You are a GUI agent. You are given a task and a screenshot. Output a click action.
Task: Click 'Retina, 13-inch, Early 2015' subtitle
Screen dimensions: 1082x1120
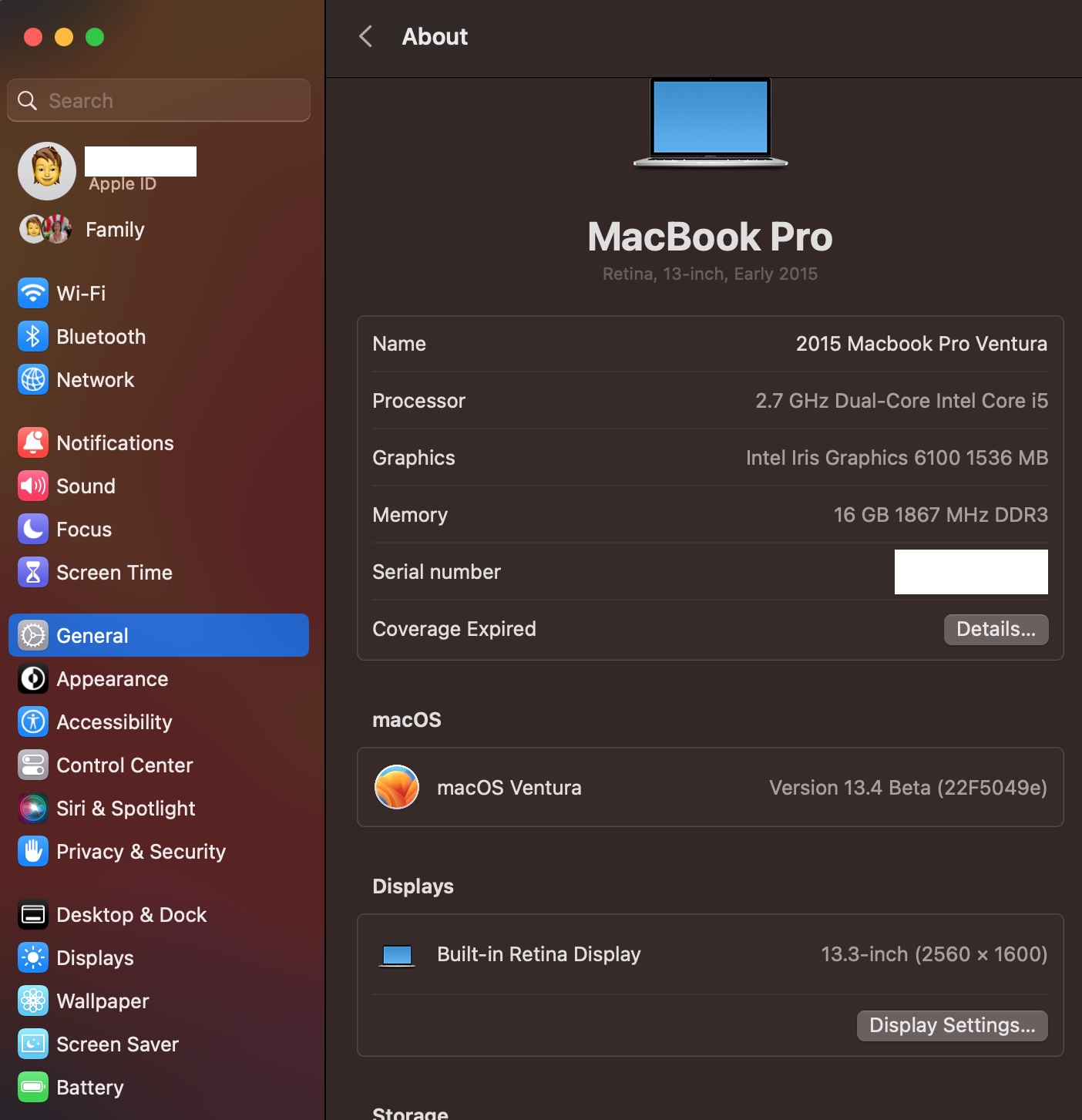(x=710, y=274)
